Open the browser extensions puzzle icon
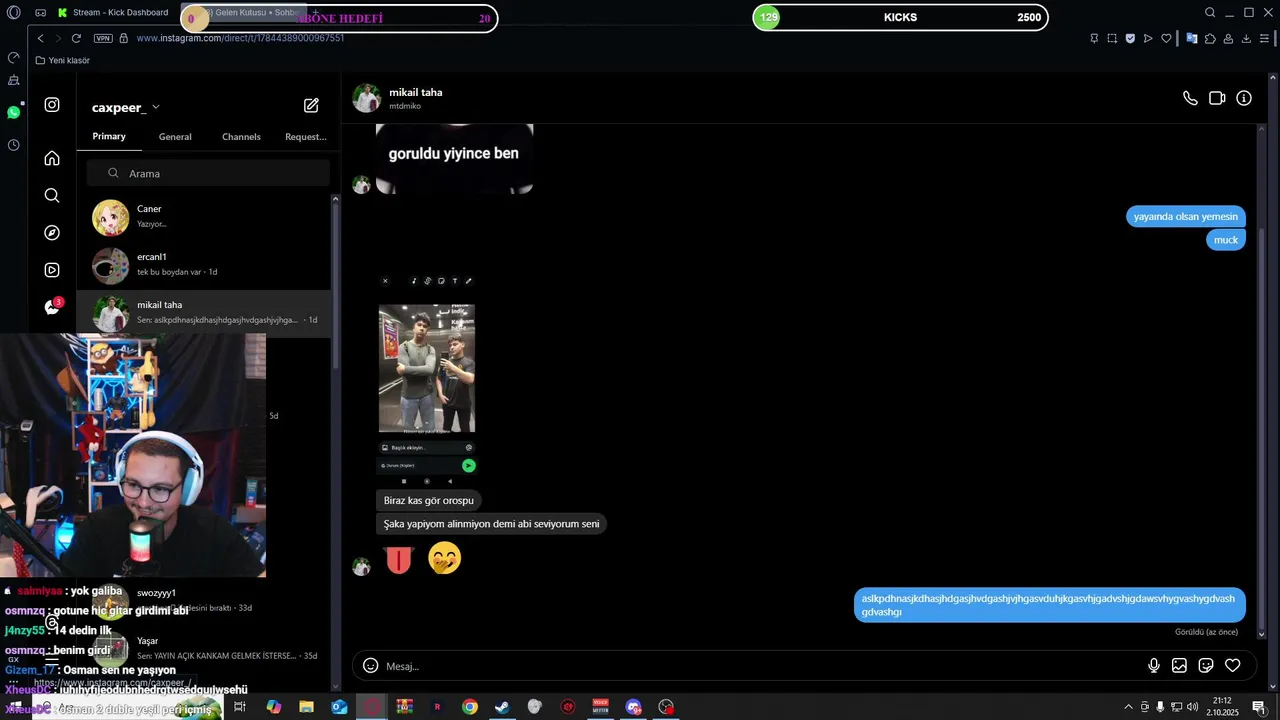 point(1210,38)
